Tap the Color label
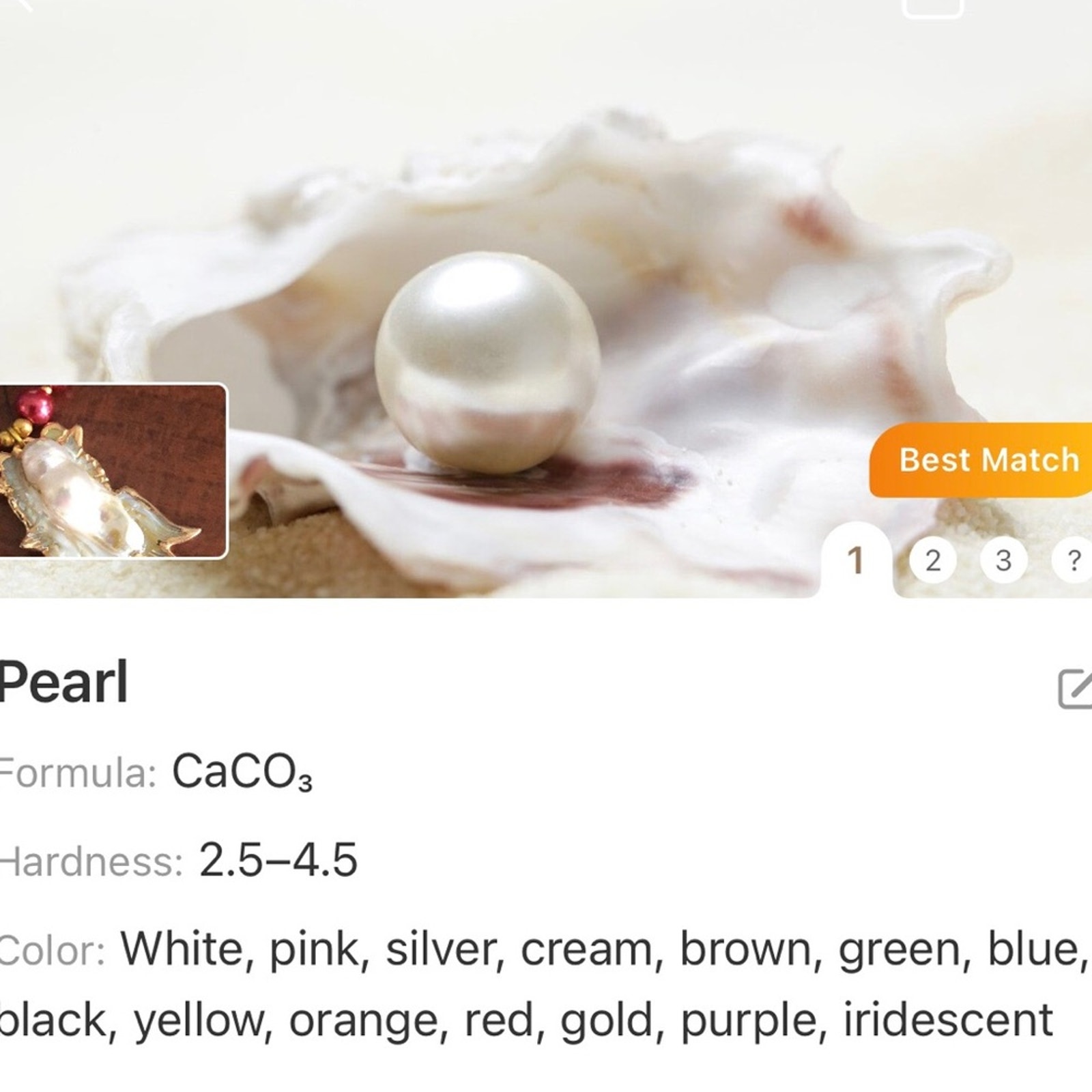 point(53,949)
